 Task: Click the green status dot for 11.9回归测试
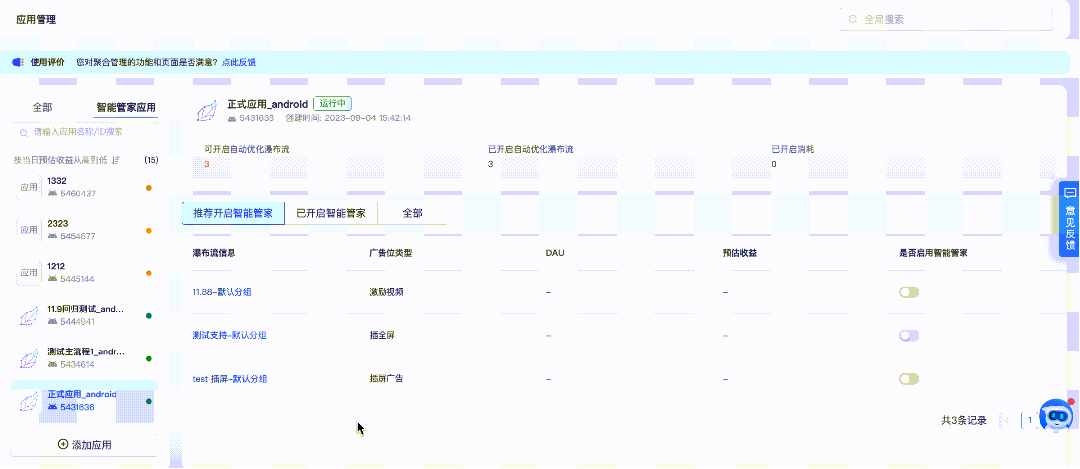coord(149,316)
